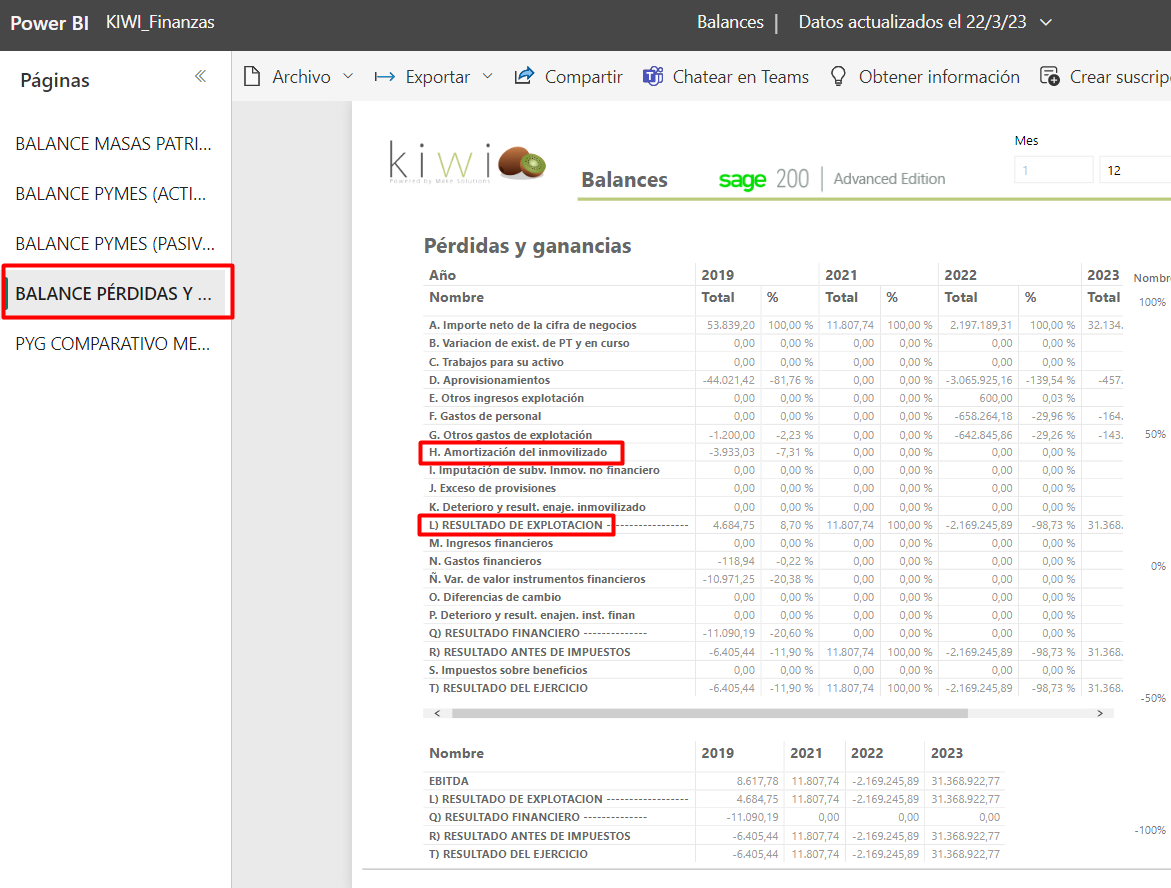The height and width of the screenshot is (888, 1171).
Task: Collapse the Páginas pane with chevron icon
Action: pyautogui.click(x=200, y=76)
